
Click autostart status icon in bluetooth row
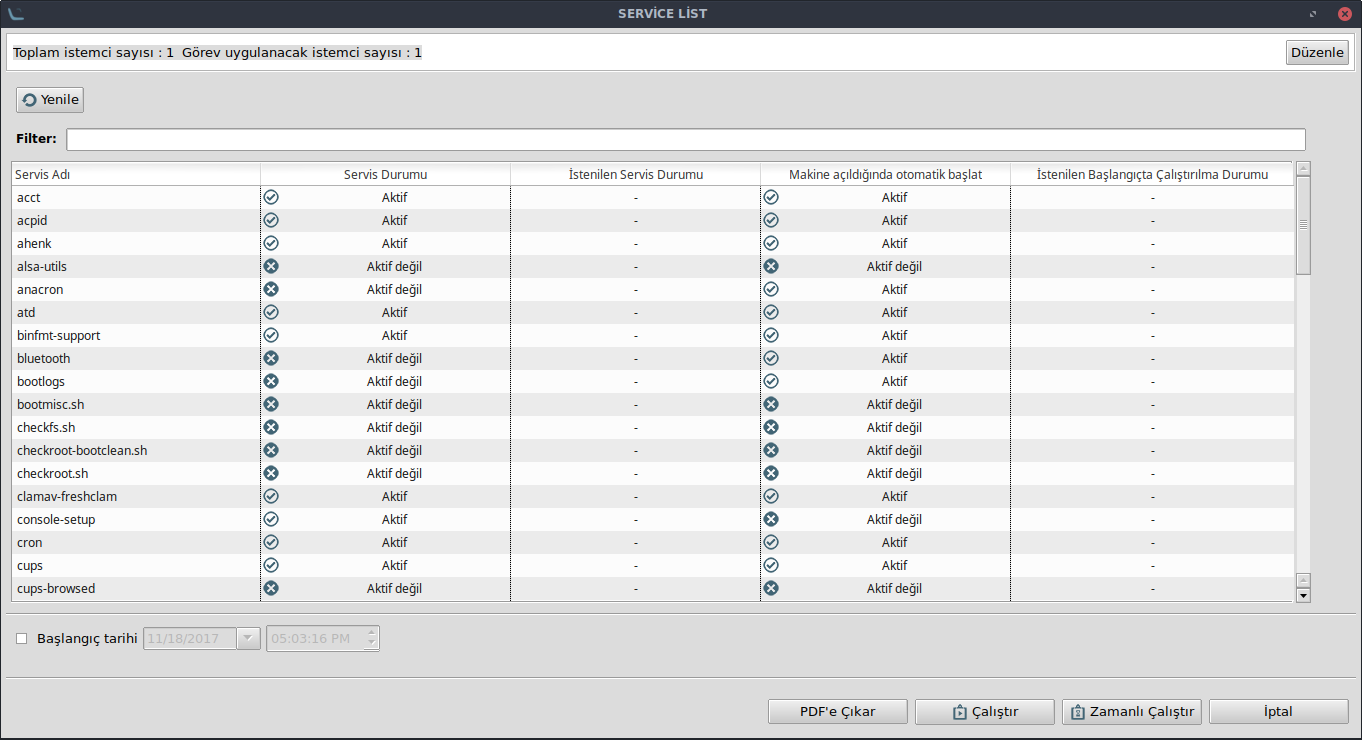pyautogui.click(x=771, y=358)
